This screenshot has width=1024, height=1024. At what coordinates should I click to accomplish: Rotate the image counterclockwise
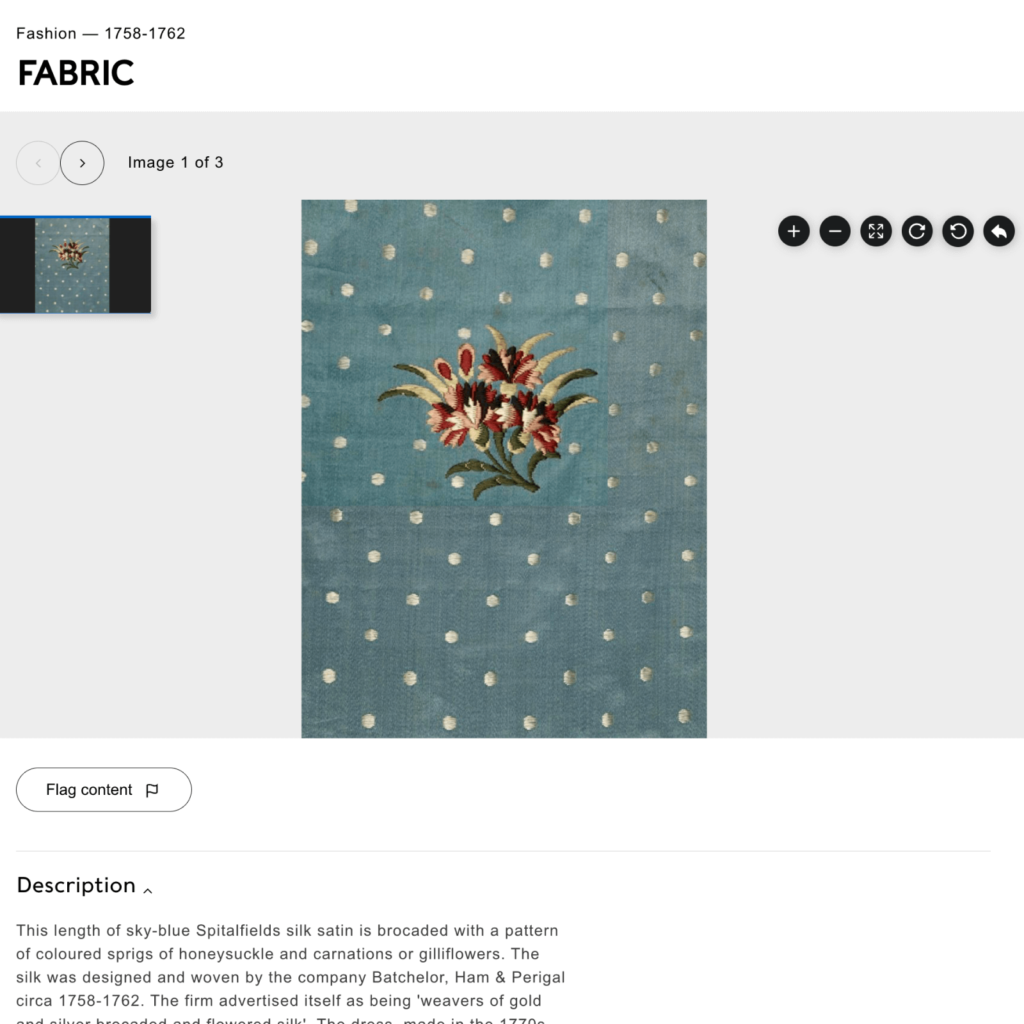point(958,232)
